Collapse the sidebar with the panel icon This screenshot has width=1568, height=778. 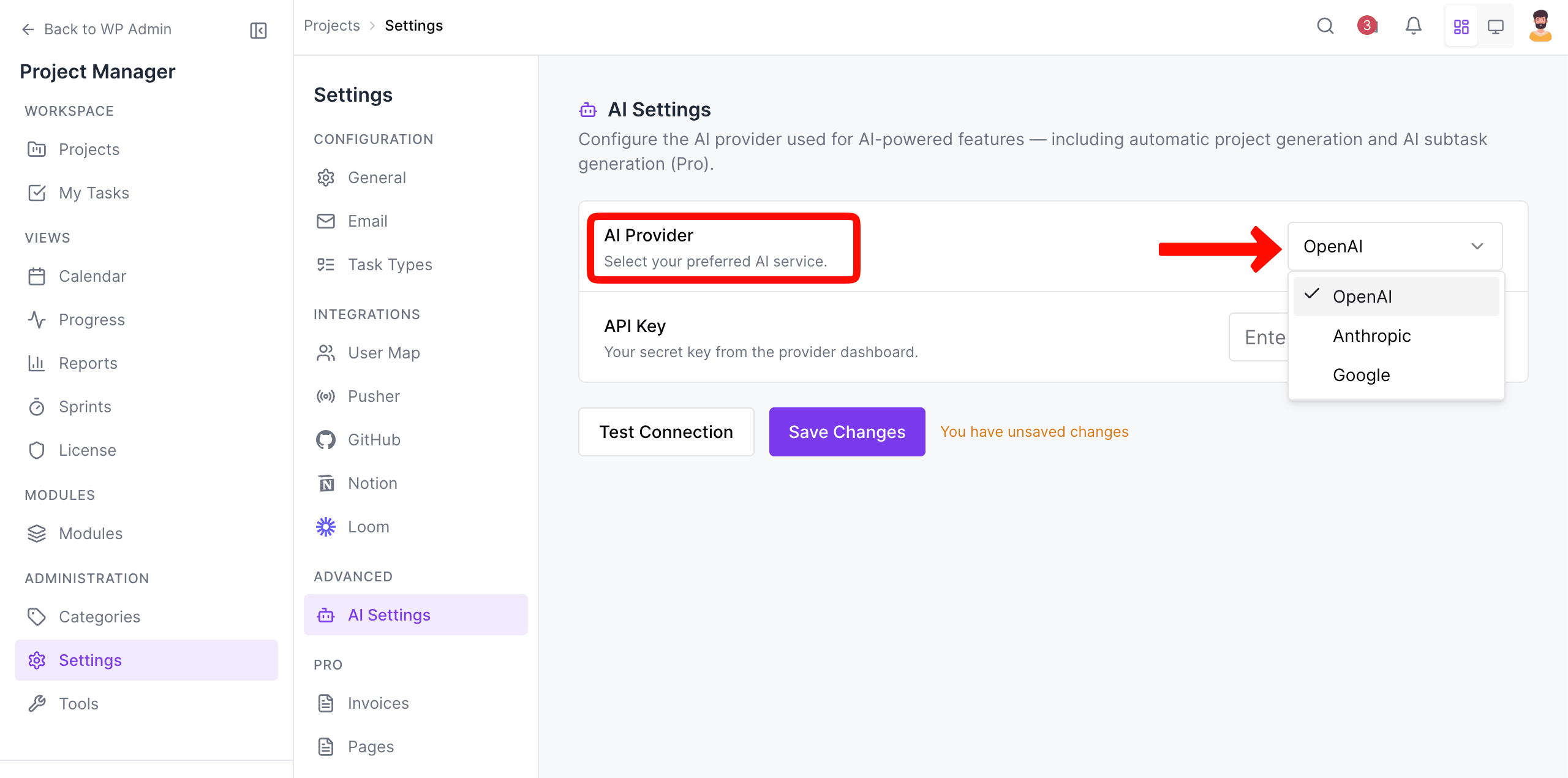pyautogui.click(x=258, y=30)
